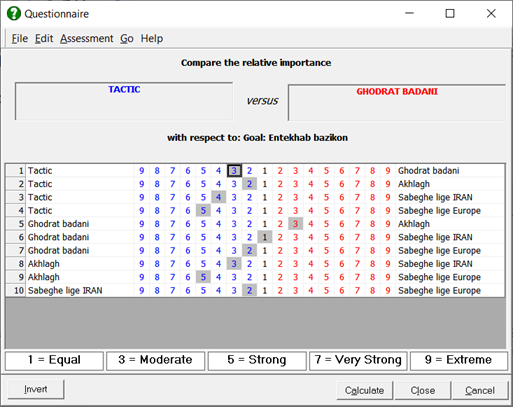Screen dimensions: 513x407
Task: Click the green Questionnaire title bar icon
Action: (x=14, y=14)
